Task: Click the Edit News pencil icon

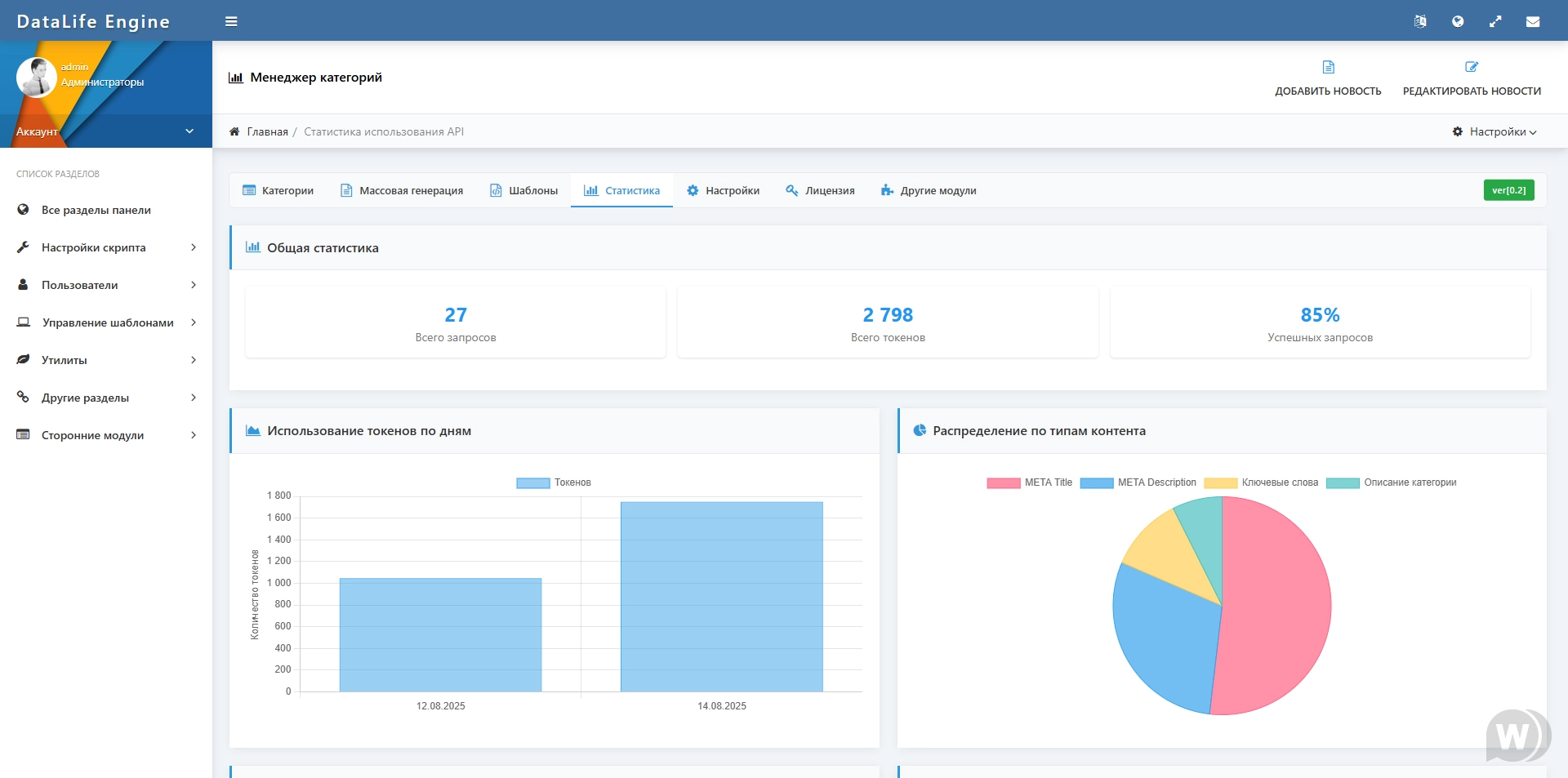Action: [x=1472, y=67]
